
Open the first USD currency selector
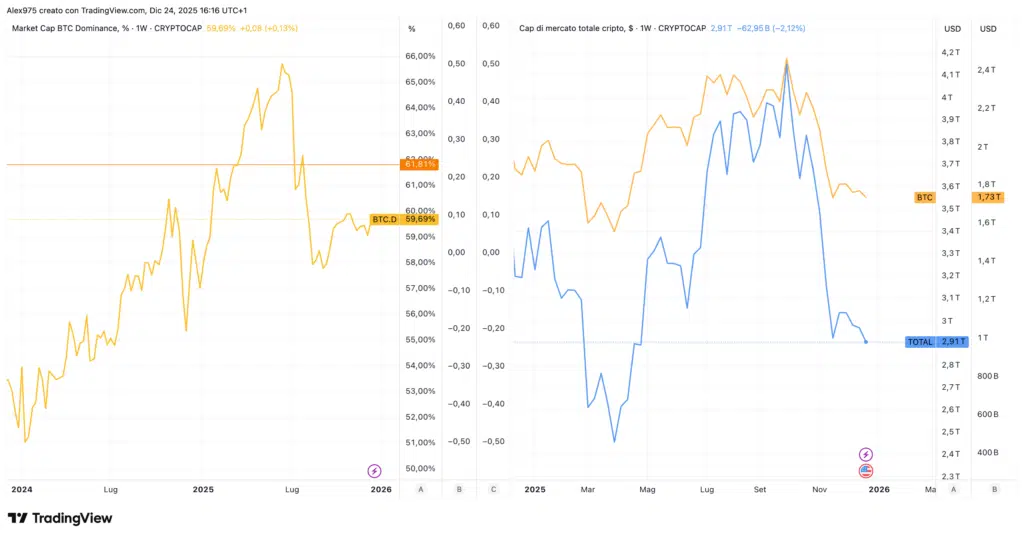click(x=952, y=29)
